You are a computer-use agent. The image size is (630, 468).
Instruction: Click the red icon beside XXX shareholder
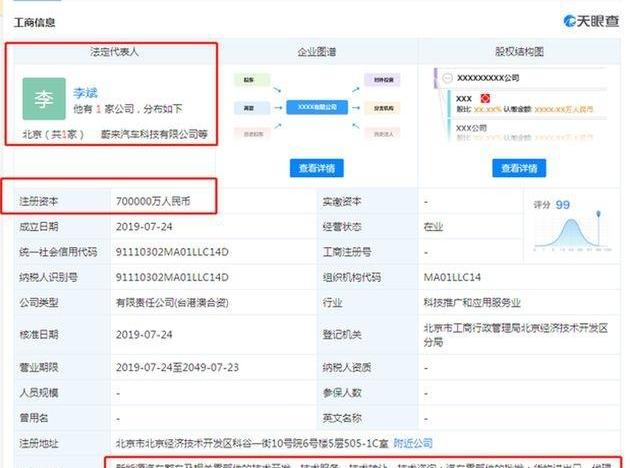click(485, 98)
